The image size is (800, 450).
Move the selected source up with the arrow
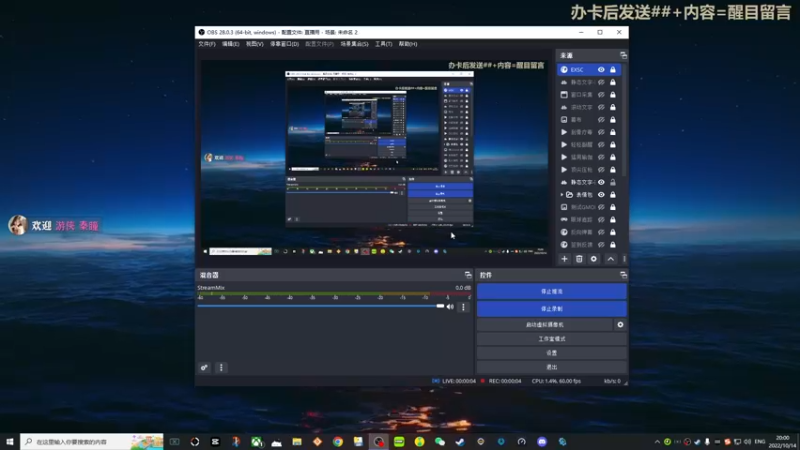[611, 259]
